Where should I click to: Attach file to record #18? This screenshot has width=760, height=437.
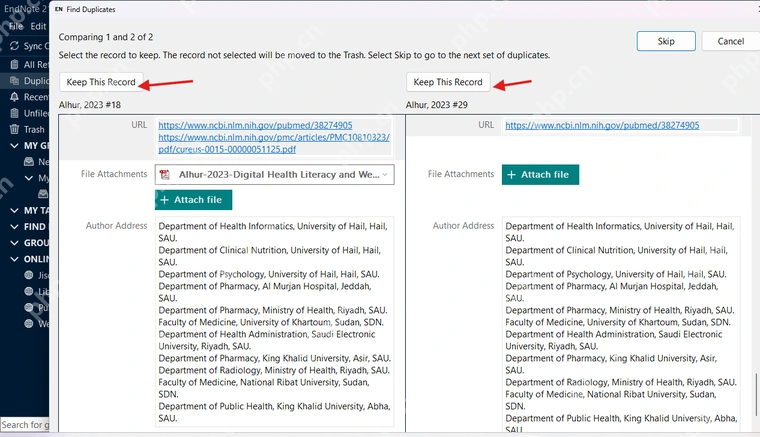pyautogui.click(x=193, y=200)
